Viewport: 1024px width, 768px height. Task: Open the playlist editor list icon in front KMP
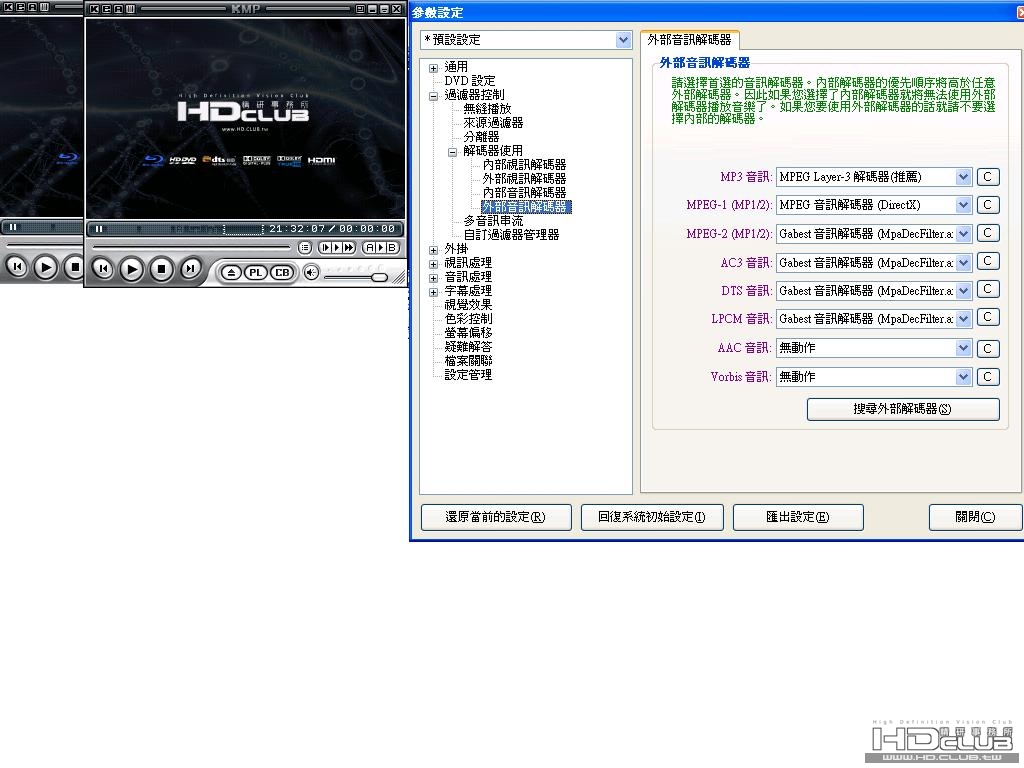pyautogui.click(x=305, y=248)
